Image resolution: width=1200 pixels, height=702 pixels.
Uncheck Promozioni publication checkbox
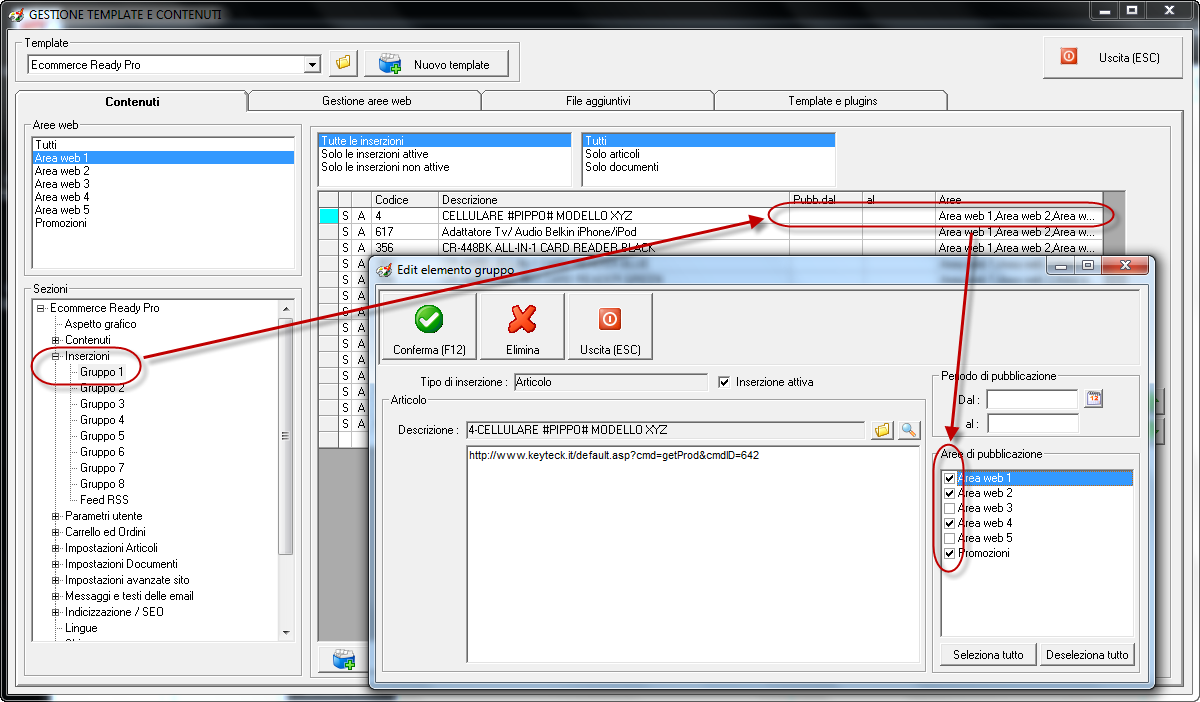coord(949,554)
